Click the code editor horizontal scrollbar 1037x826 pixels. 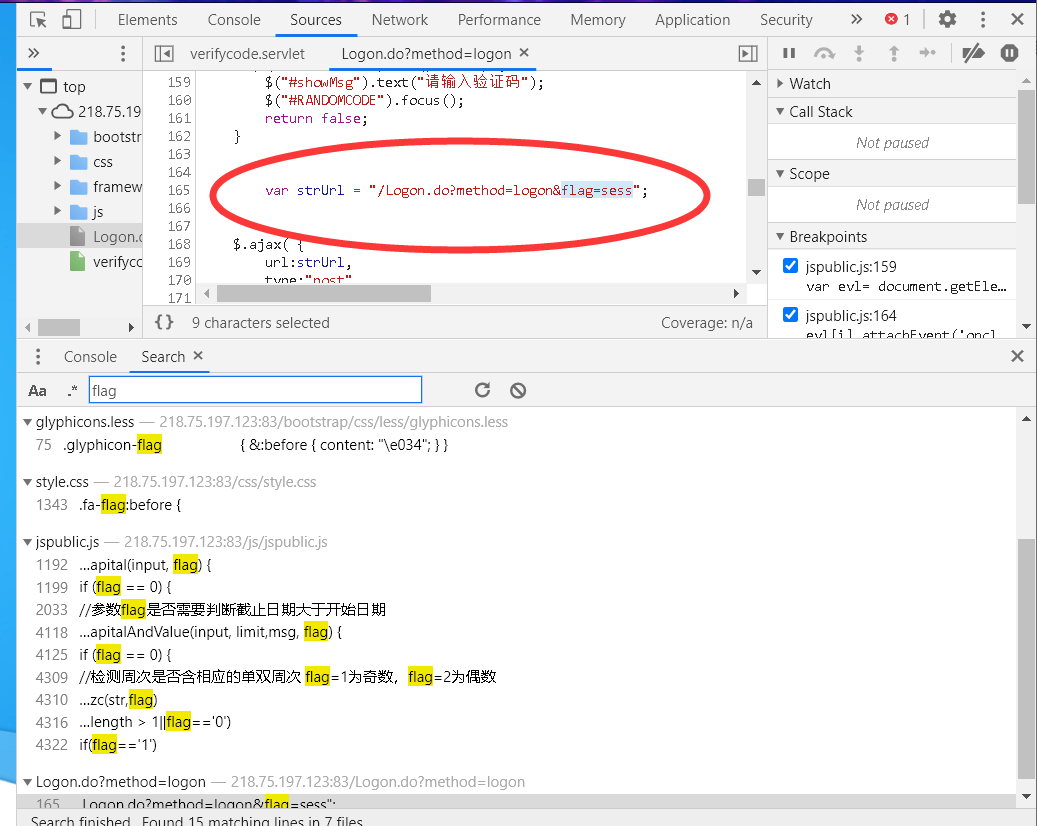[324, 293]
